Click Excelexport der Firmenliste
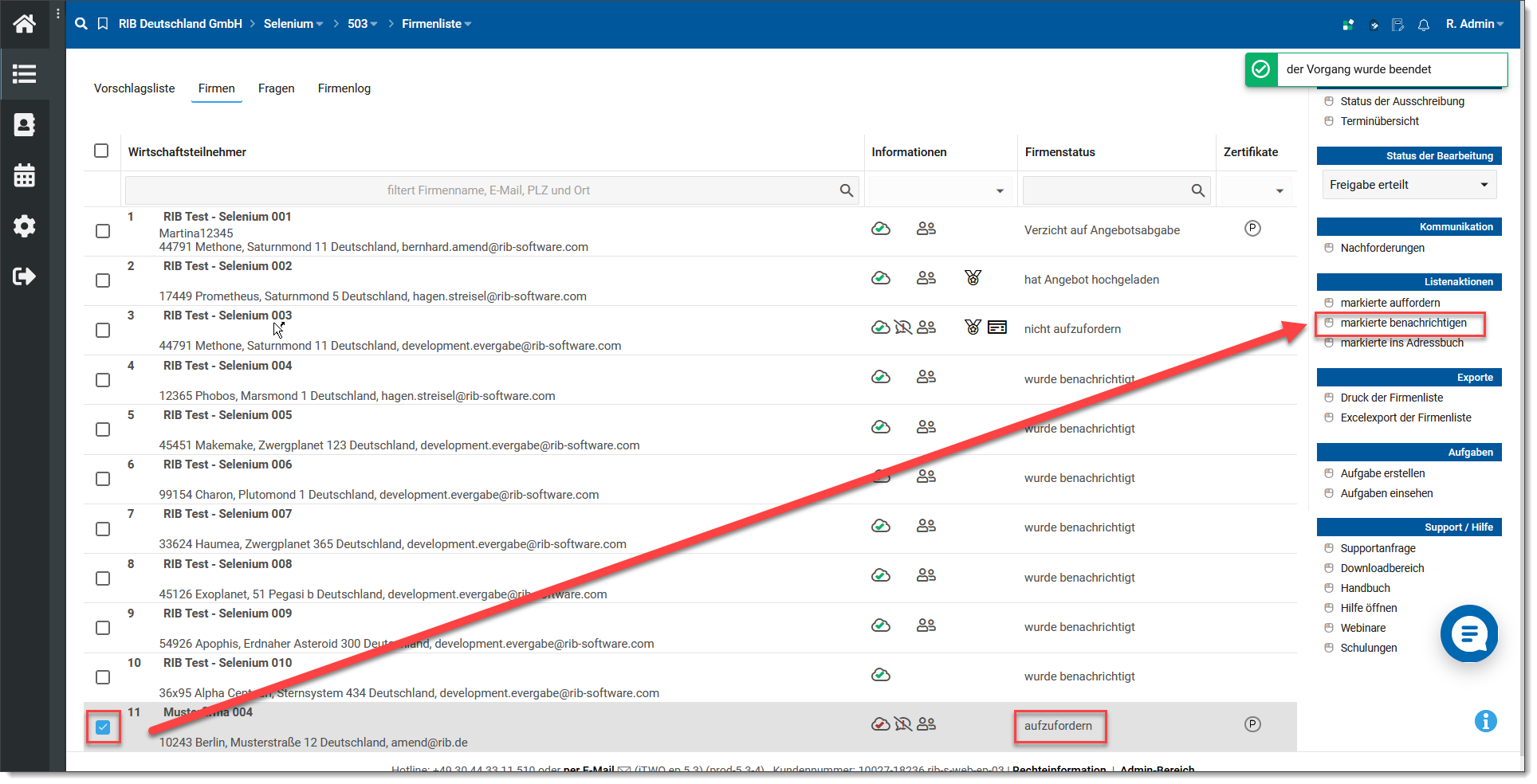 [1406, 417]
